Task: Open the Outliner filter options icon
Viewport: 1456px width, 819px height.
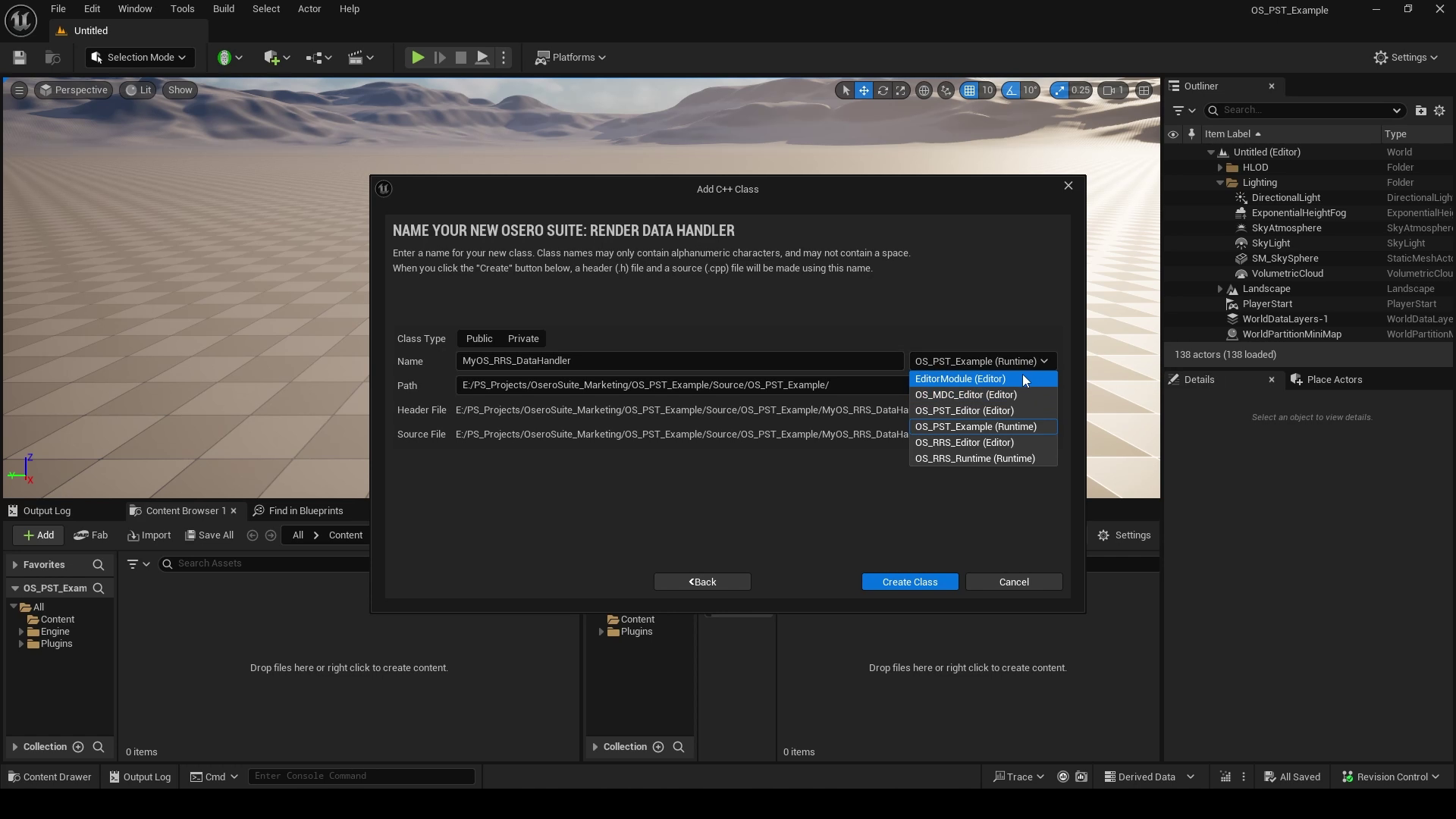Action: (1183, 111)
